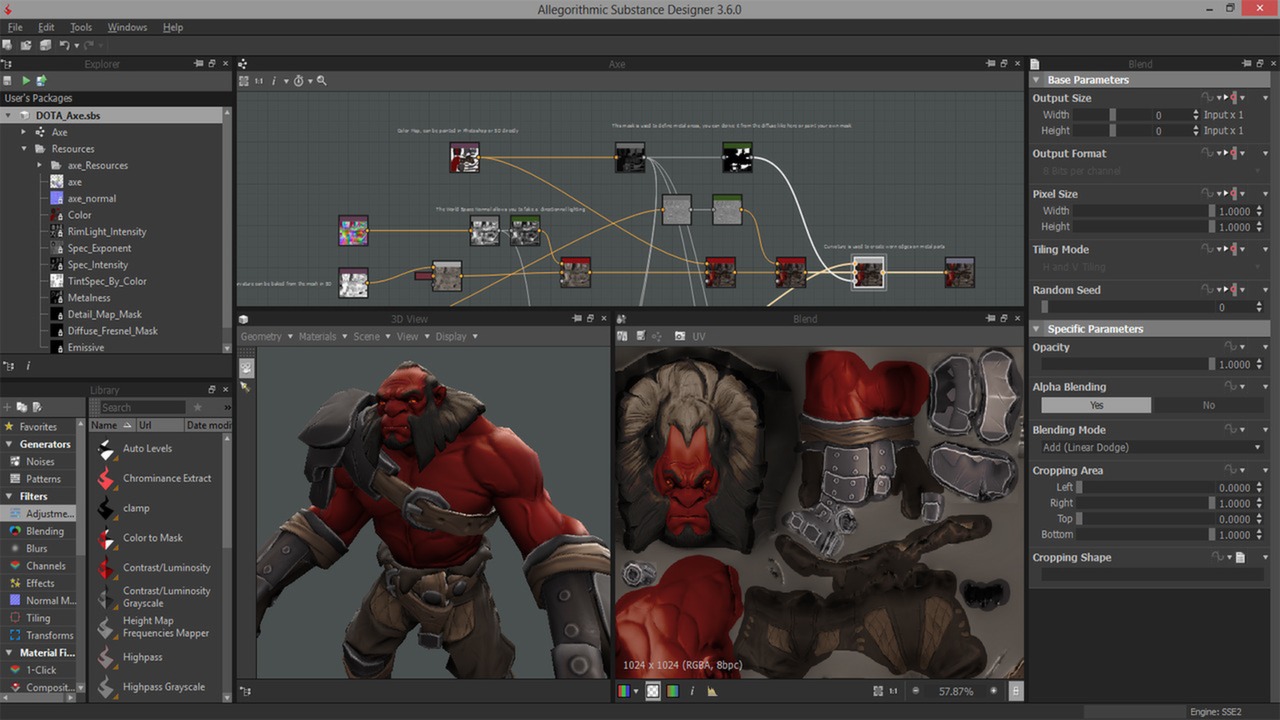Click the publish icon in Explorer toolbar
Viewport: 1280px width, 720px height.
tap(42, 80)
